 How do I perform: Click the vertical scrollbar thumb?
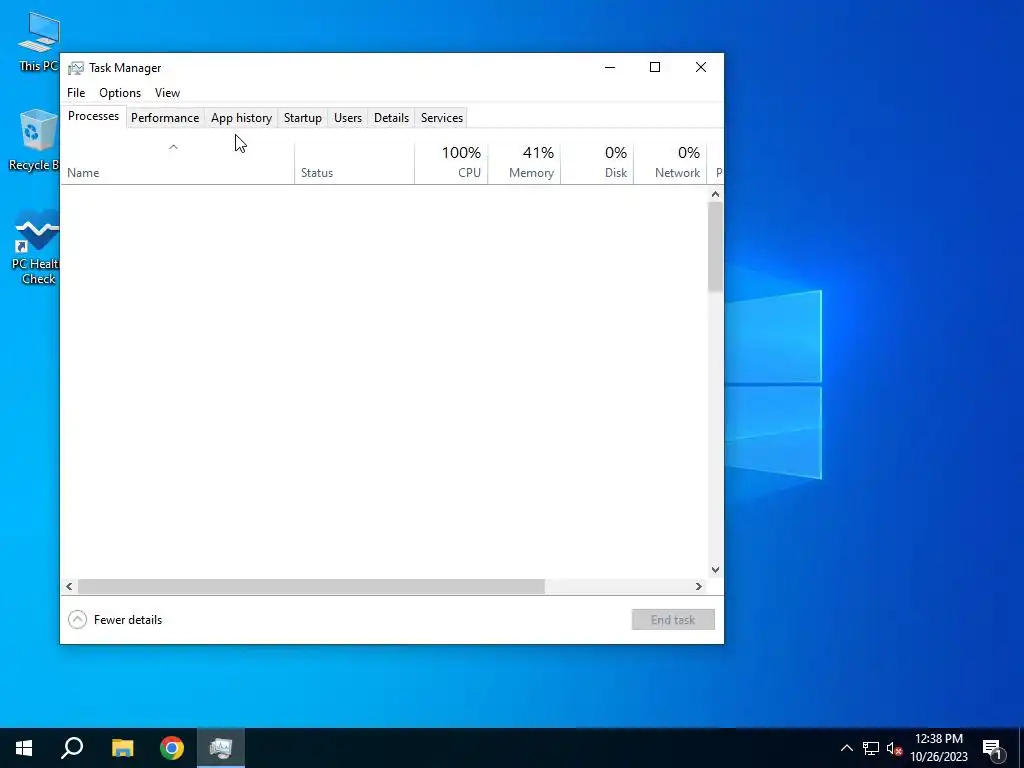tap(715, 246)
